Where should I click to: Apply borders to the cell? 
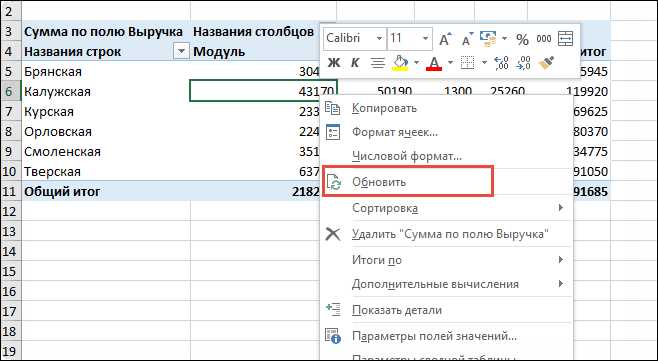[x=467, y=63]
